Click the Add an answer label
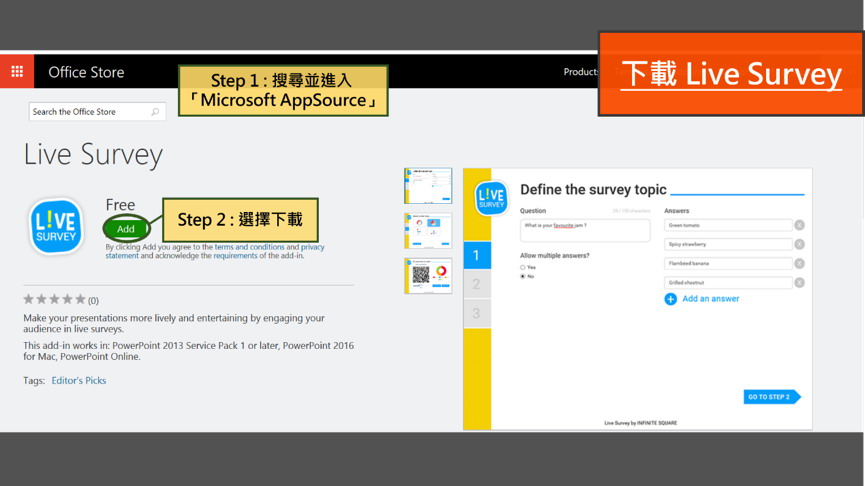The width and height of the screenshot is (865, 486). pyautogui.click(x=711, y=299)
